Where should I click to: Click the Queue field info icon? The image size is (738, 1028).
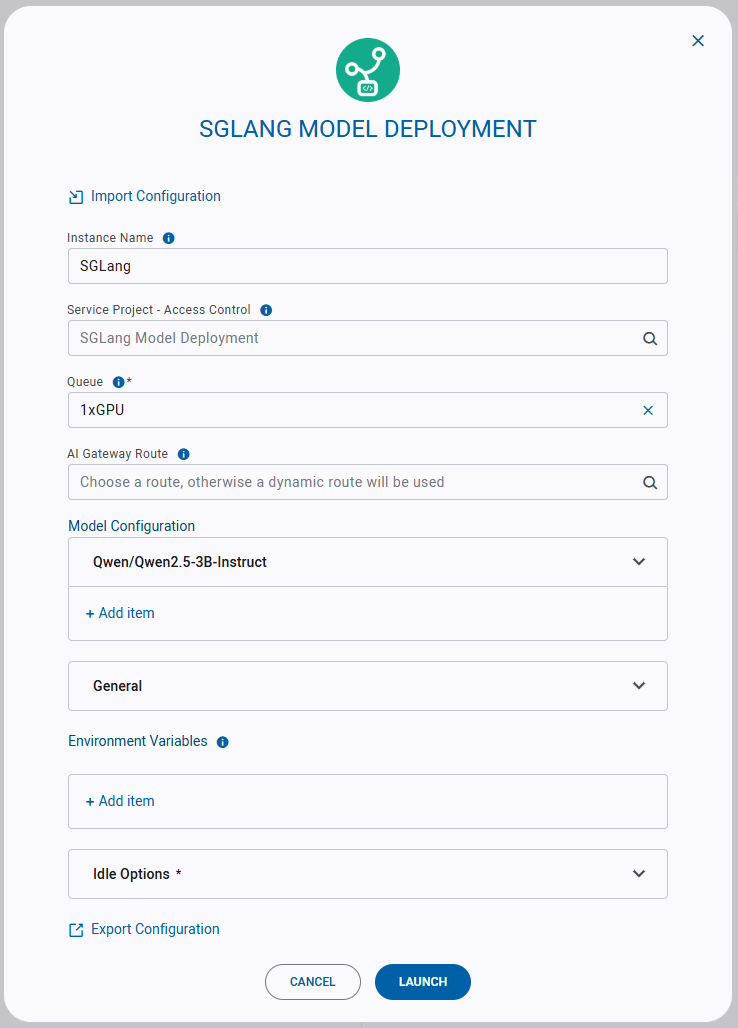tap(119, 382)
